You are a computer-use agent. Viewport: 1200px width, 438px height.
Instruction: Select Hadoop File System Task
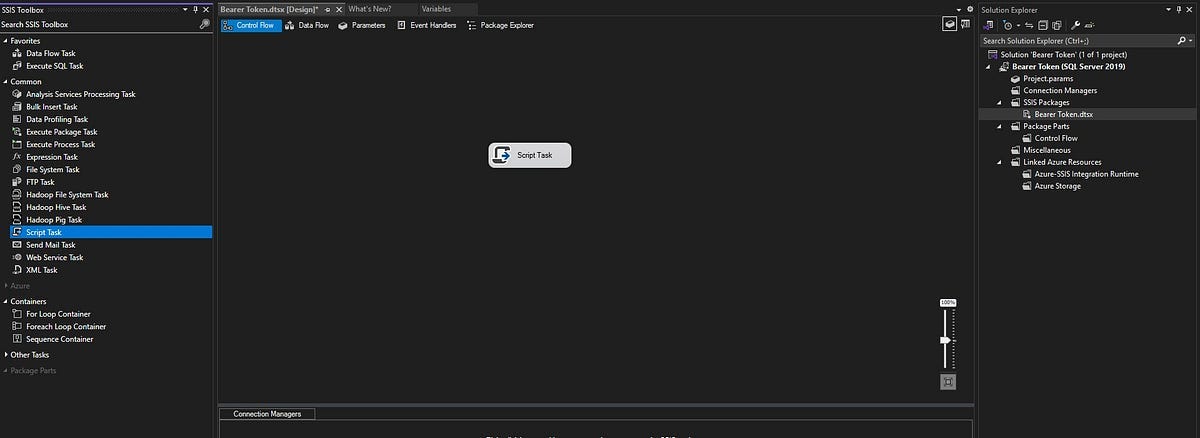point(67,195)
